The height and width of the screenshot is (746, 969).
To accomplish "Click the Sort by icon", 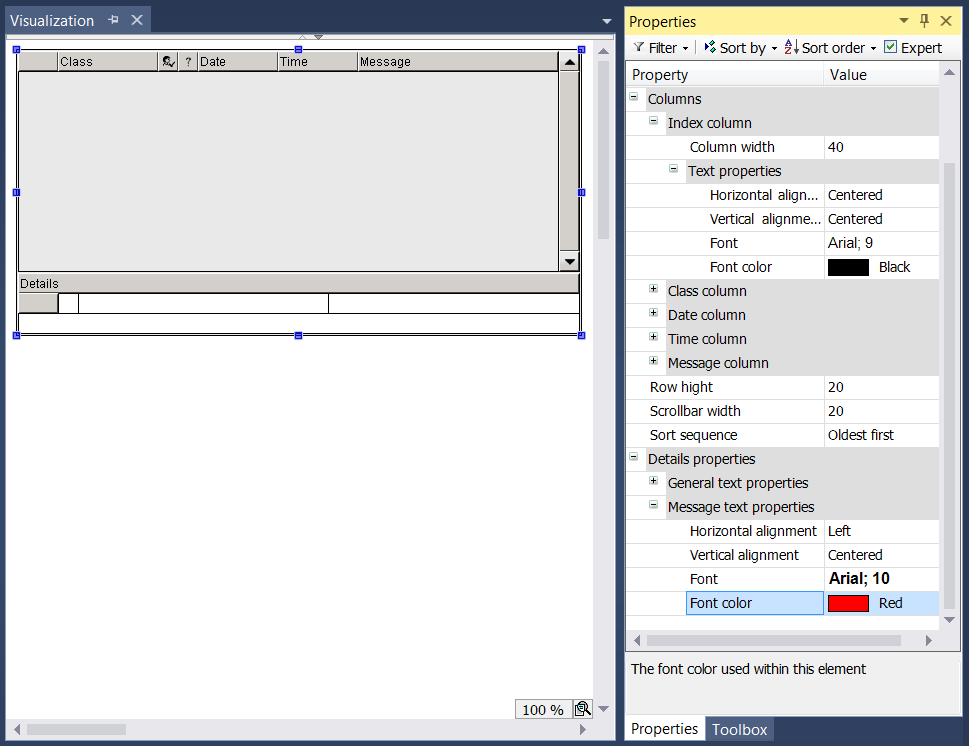I will pos(710,47).
